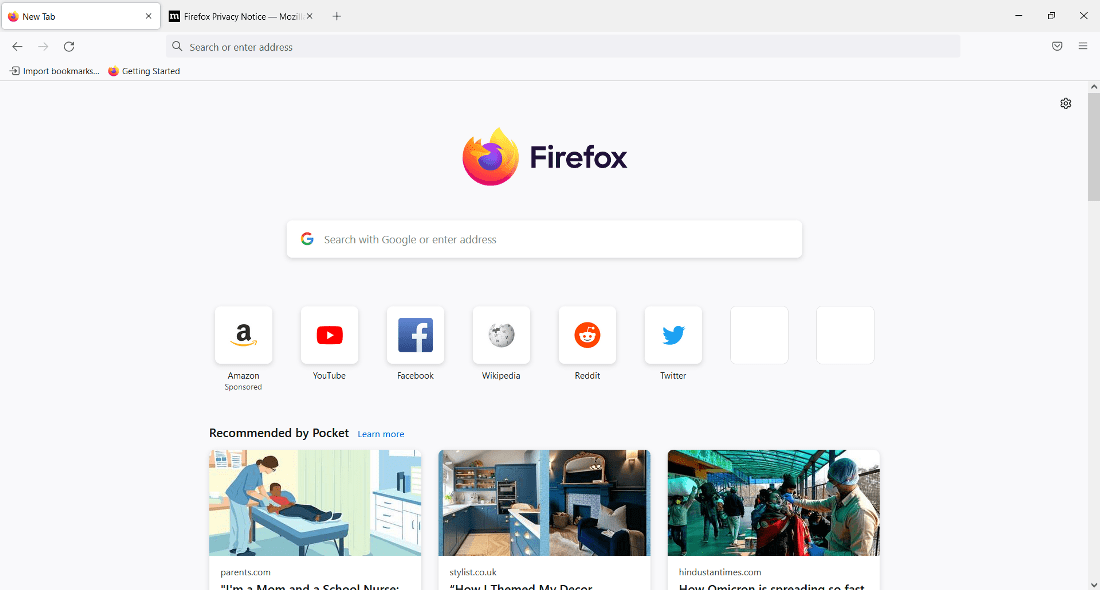Click the vertical scrollbar thumb
This screenshot has width=1100, height=590.
(1094, 146)
